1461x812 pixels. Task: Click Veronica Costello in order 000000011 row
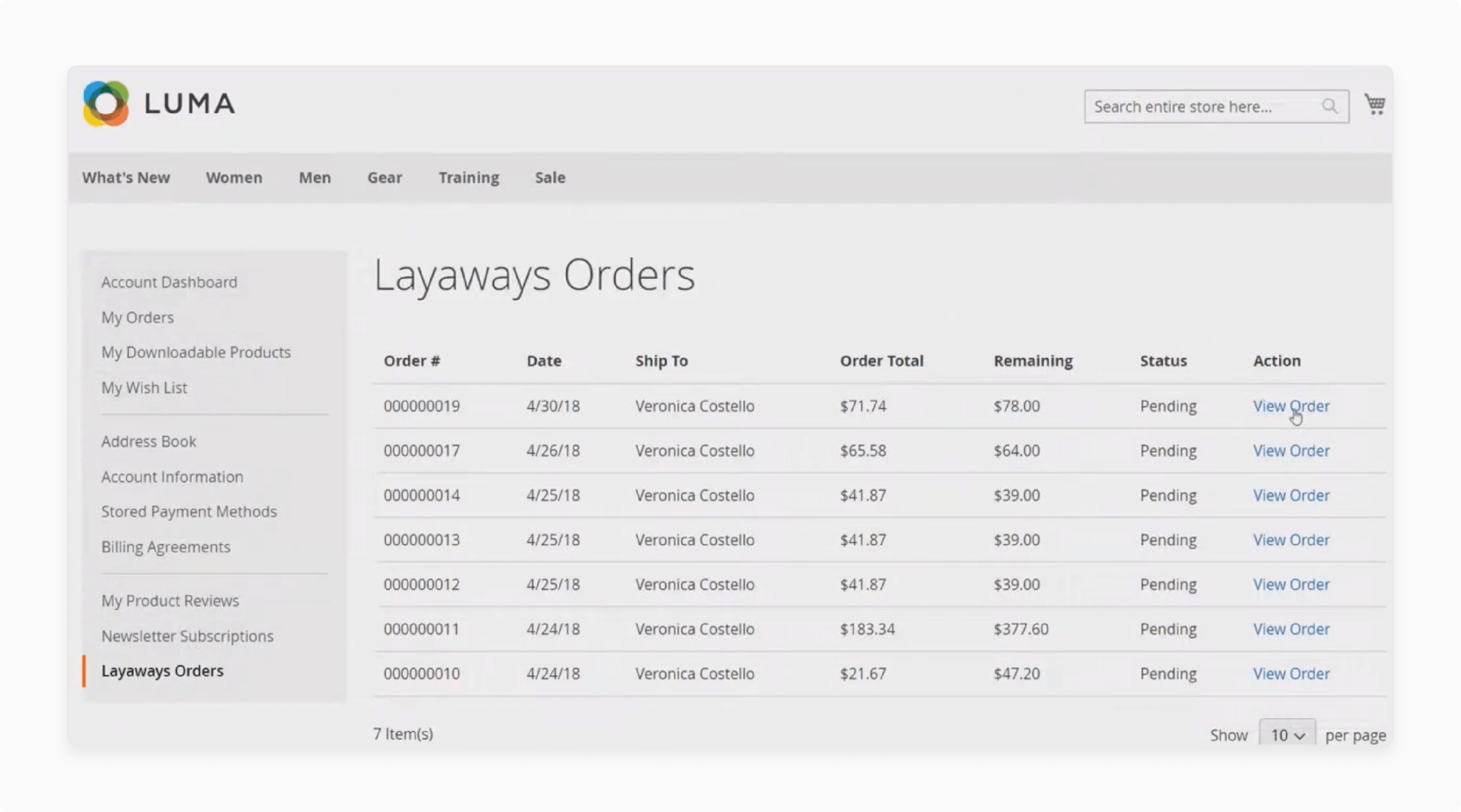tap(695, 629)
